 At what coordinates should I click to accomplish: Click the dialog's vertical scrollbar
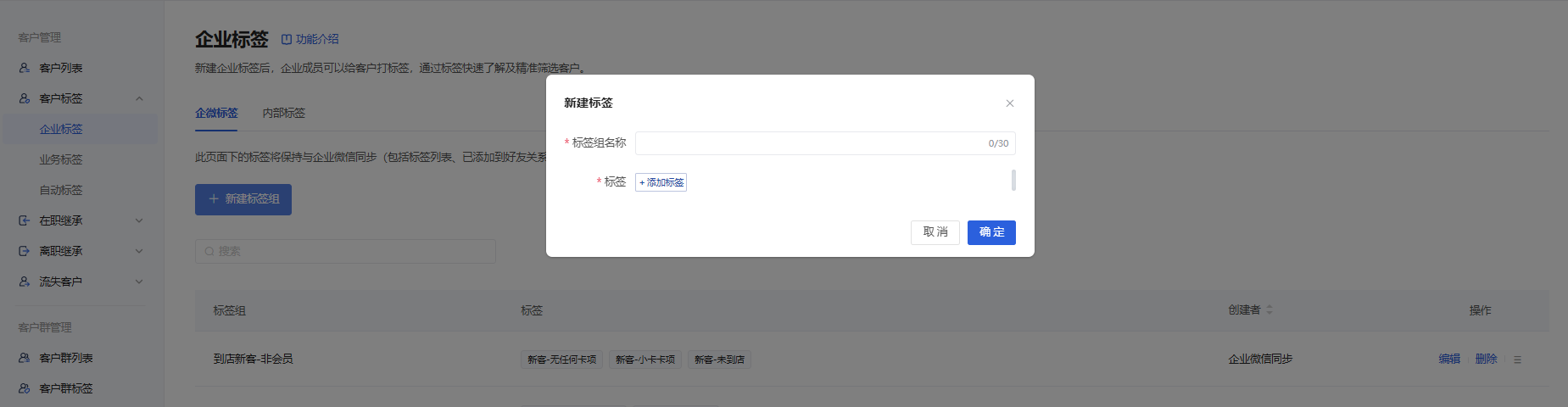click(x=1013, y=180)
